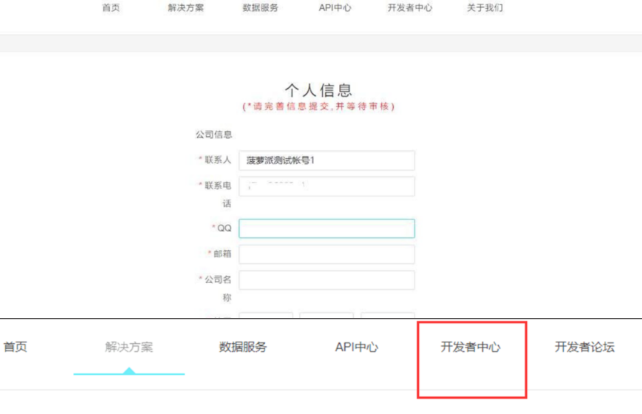The height and width of the screenshot is (414, 642).
Task: Click 首页 in the top navigation bar
Action: [112, 8]
